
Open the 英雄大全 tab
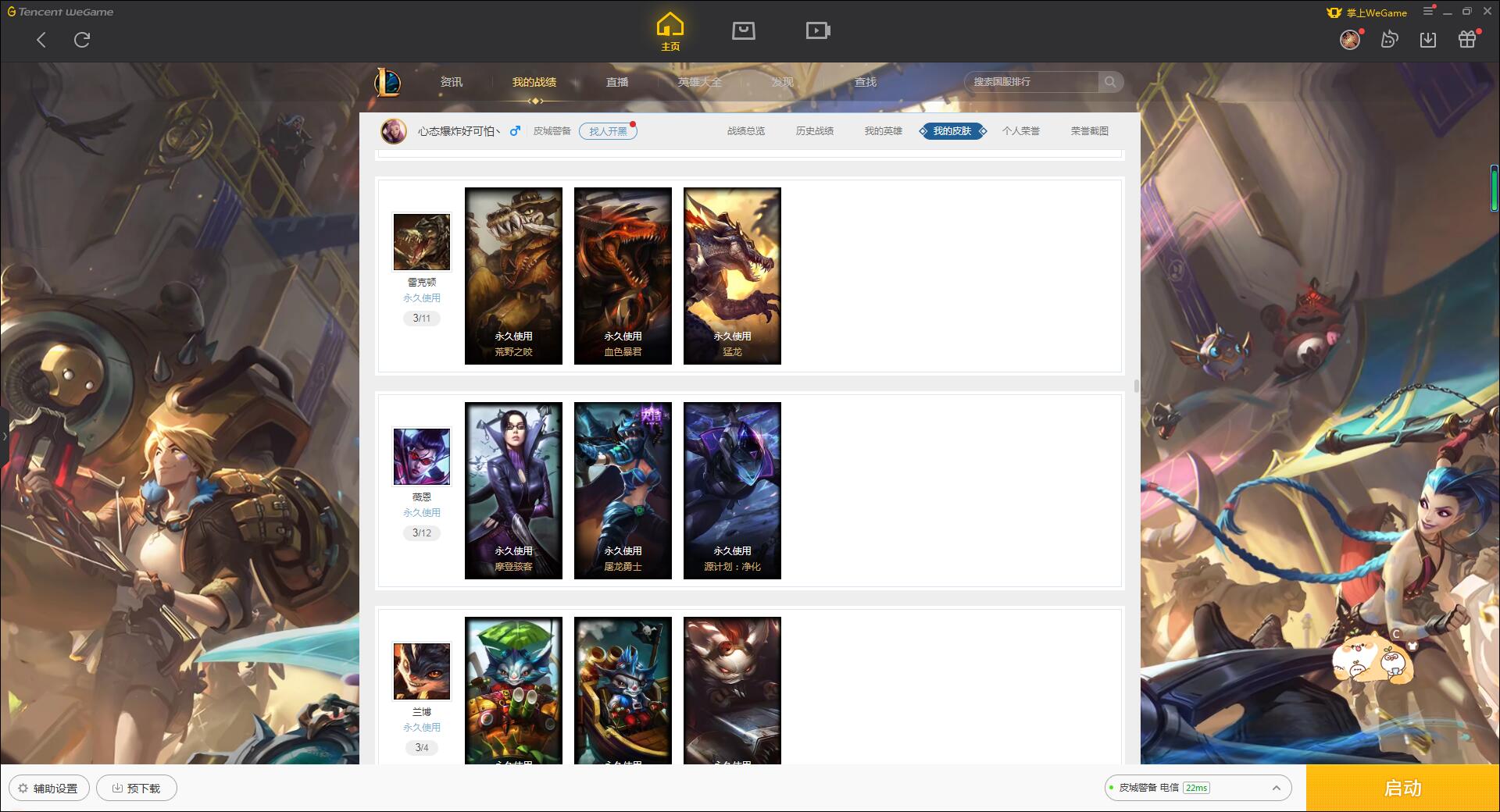(700, 82)
